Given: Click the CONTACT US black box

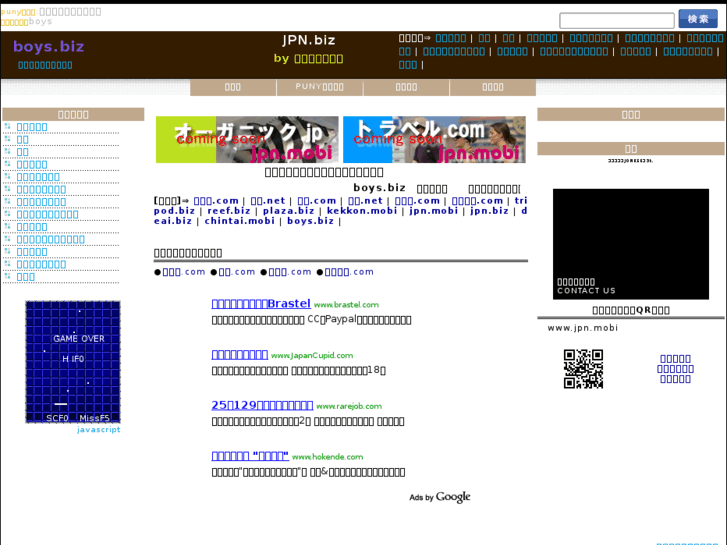Looking at the screenshot, I should click(631, 244).
